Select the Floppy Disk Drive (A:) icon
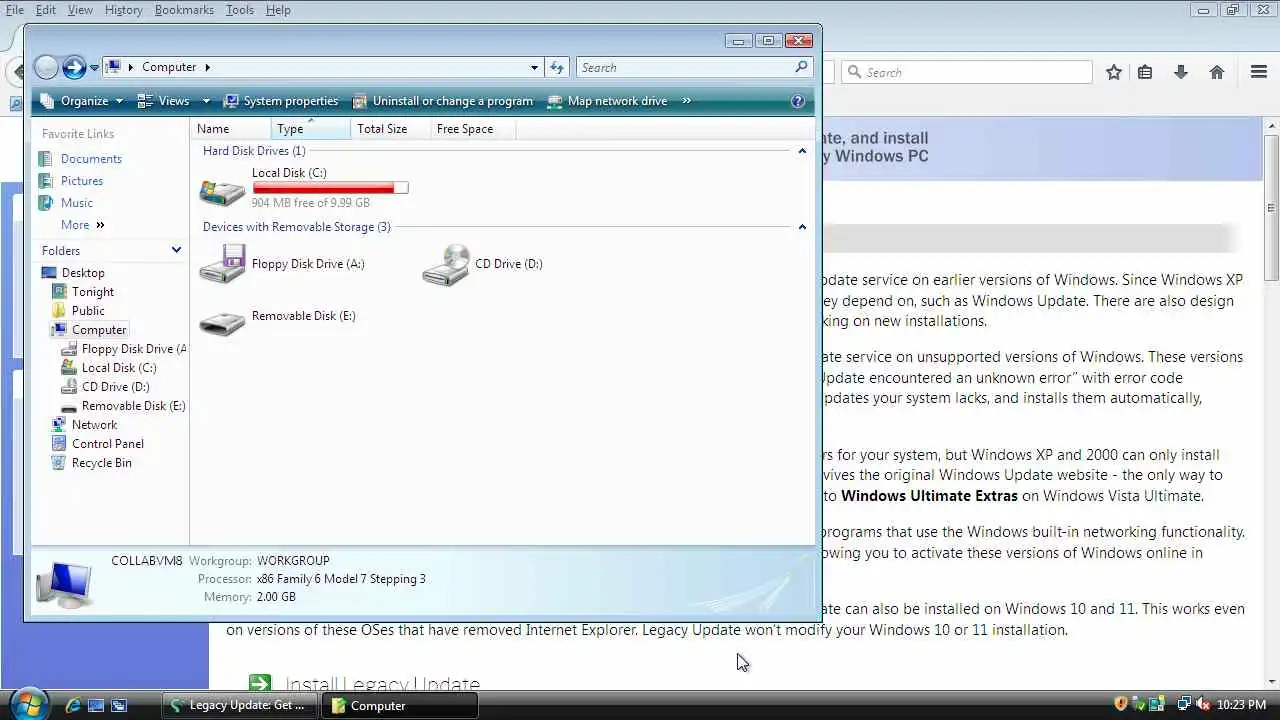Image resolution: width=1280 pixels, height=720 pixels. [222, 264]
